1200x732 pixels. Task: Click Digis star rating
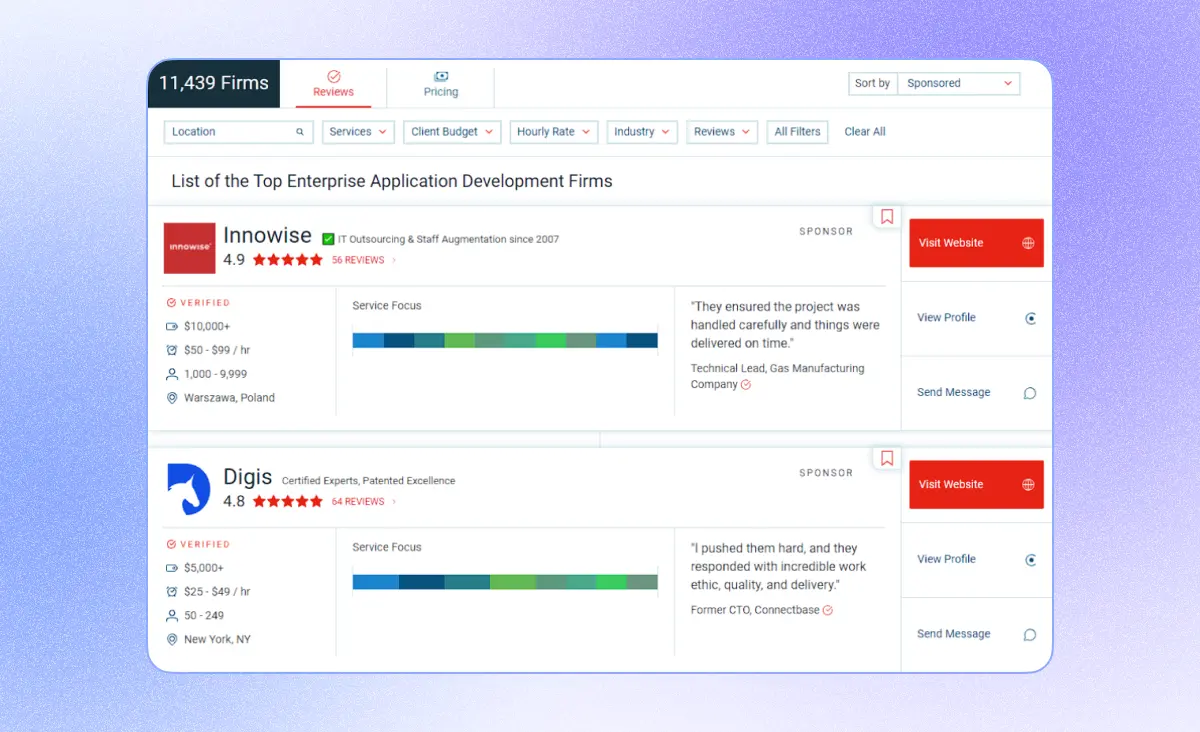click(288, 502)
